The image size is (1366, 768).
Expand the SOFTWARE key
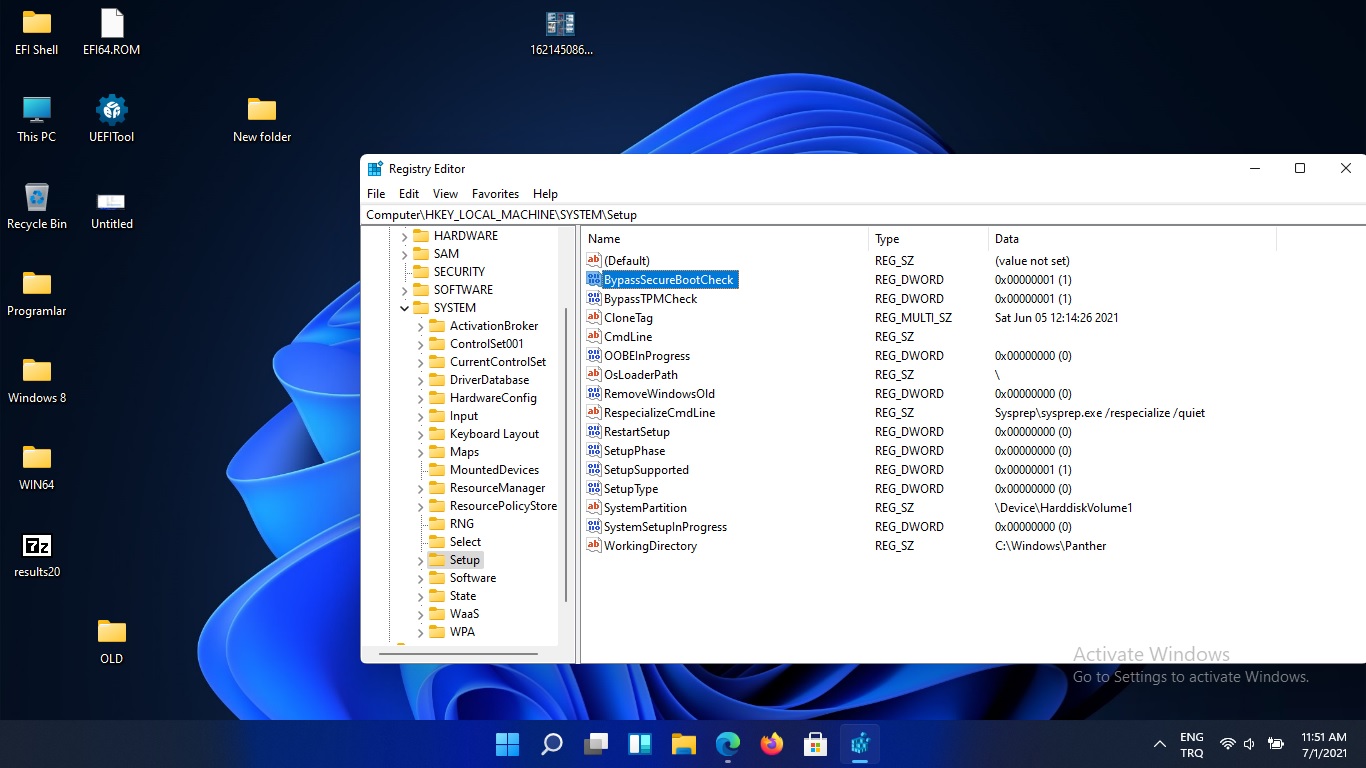pos(405,290)
